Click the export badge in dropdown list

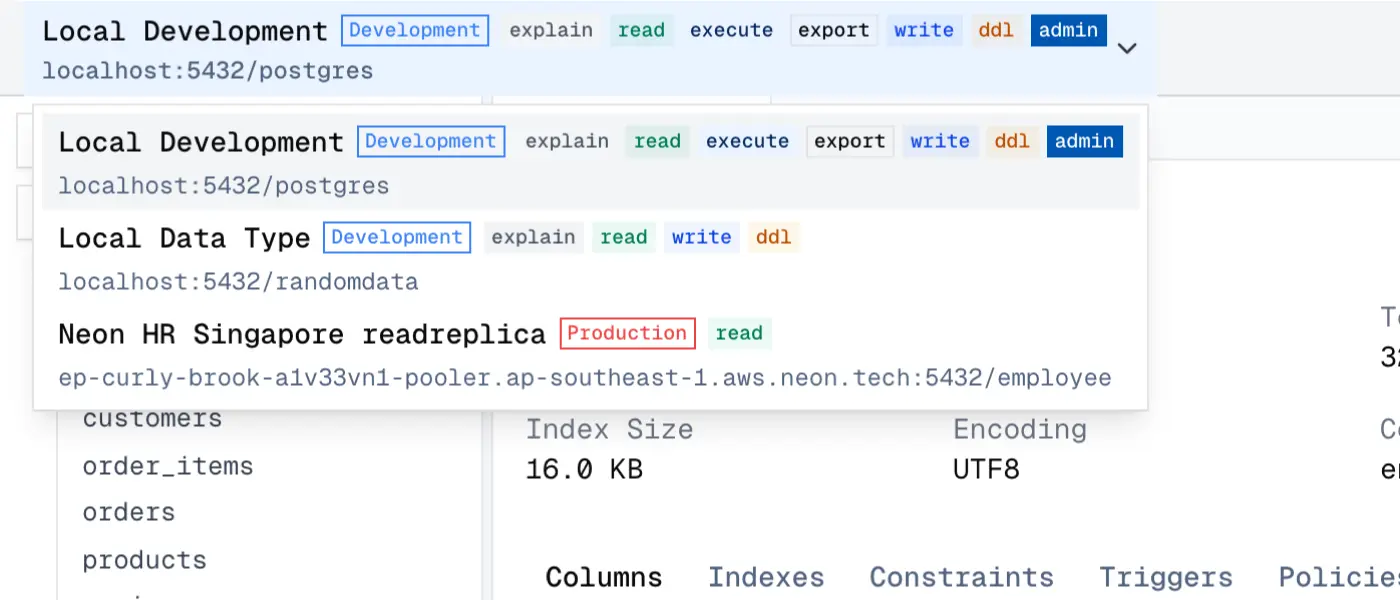pyautogui.click(x=849, y=142)
